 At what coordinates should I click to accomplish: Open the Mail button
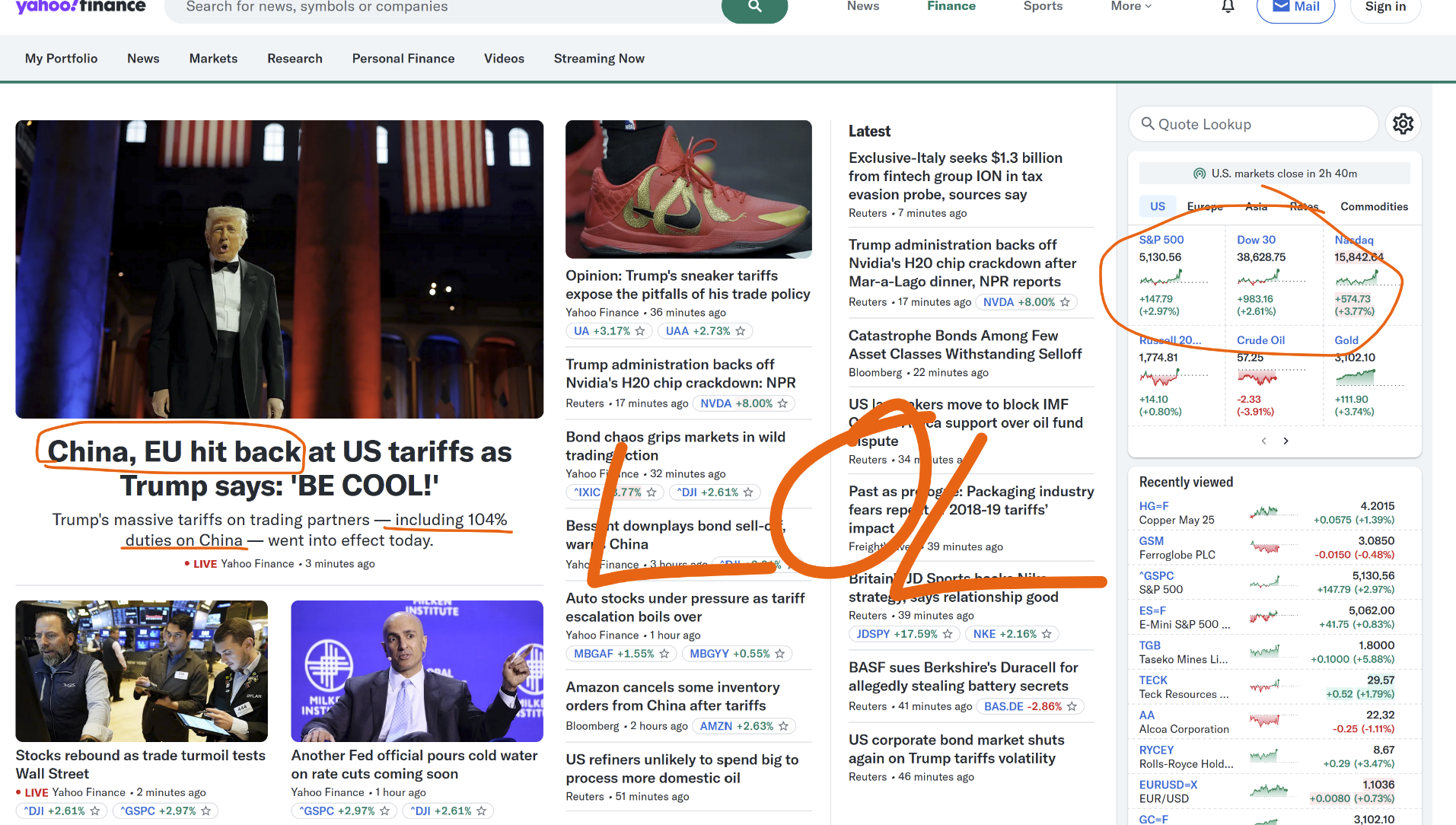click(x=1295, y=8)
